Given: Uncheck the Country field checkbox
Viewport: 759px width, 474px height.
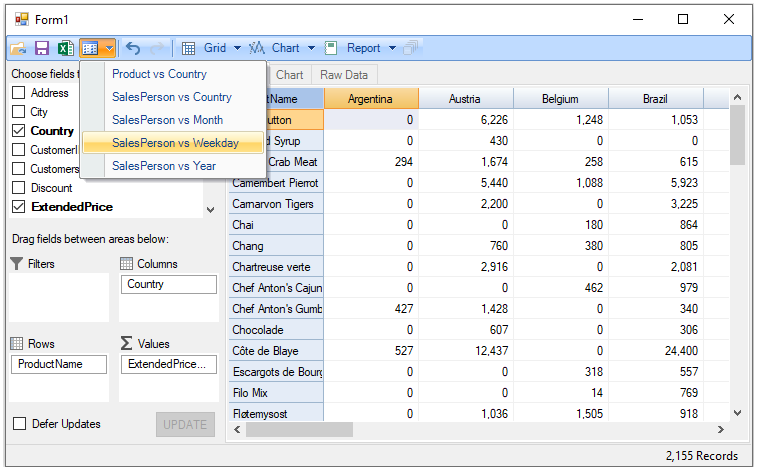Looking at the screenshot, I should pos(18,131).
